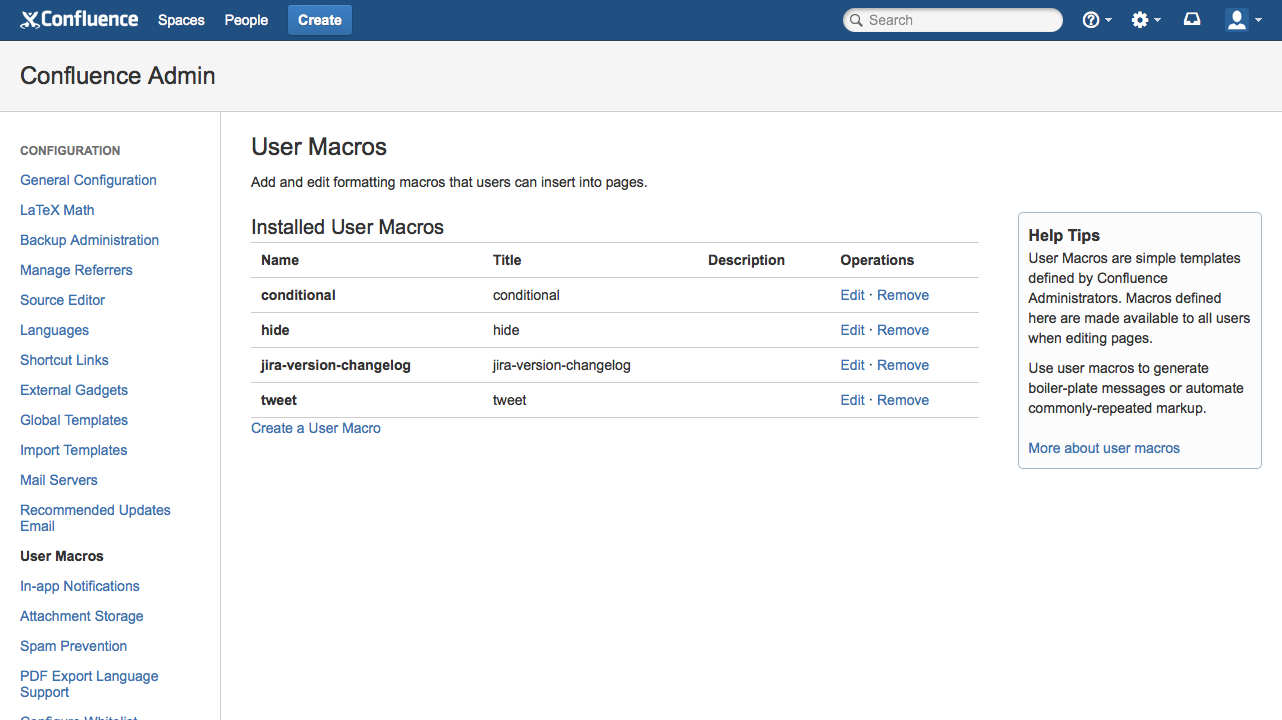
Task: Expand the dropdown arrow beside user avatar
Action: pos(1256,21)
